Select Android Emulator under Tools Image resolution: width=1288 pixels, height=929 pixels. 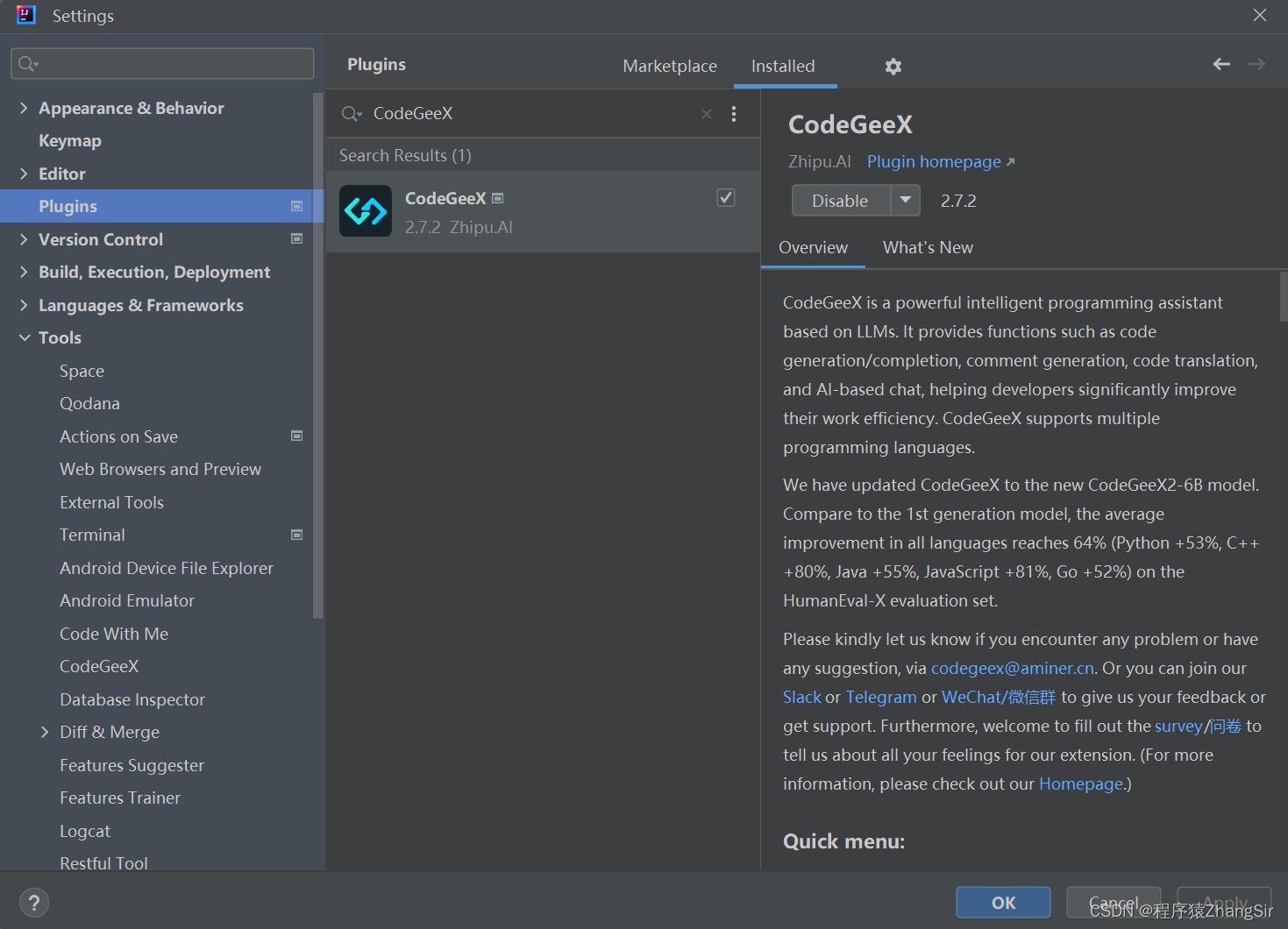click(x=127, y=600)
